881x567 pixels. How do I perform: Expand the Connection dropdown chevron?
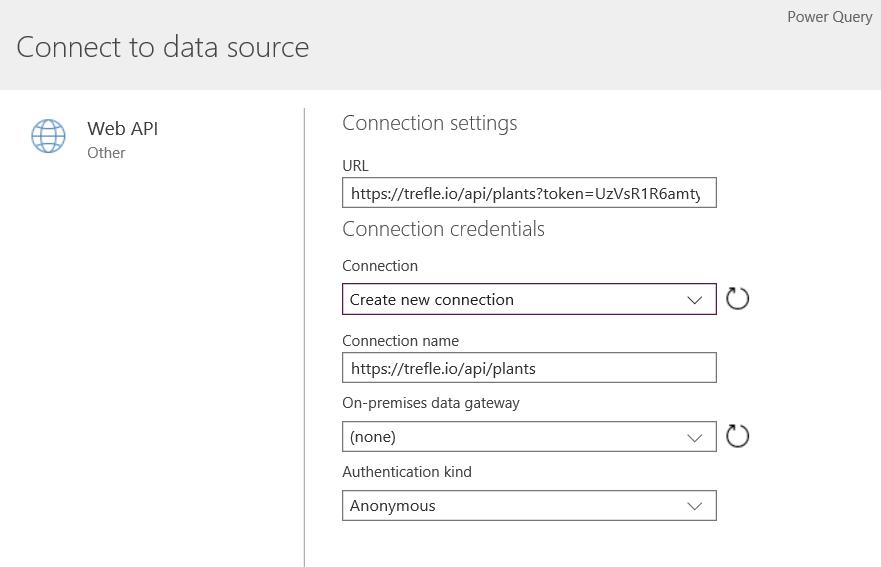[x=695, y=300]
